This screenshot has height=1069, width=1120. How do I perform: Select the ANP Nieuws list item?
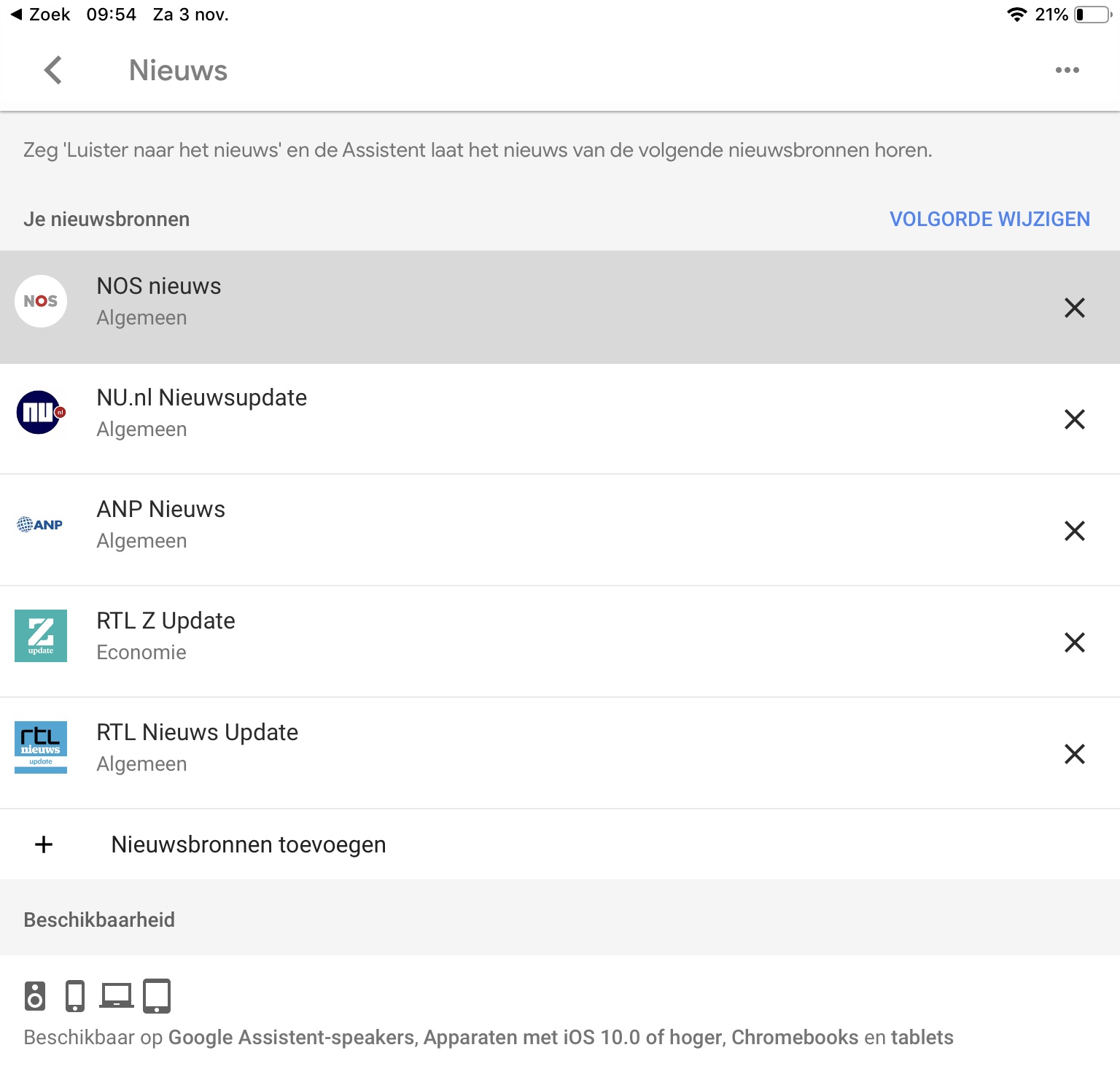point(161,524)
